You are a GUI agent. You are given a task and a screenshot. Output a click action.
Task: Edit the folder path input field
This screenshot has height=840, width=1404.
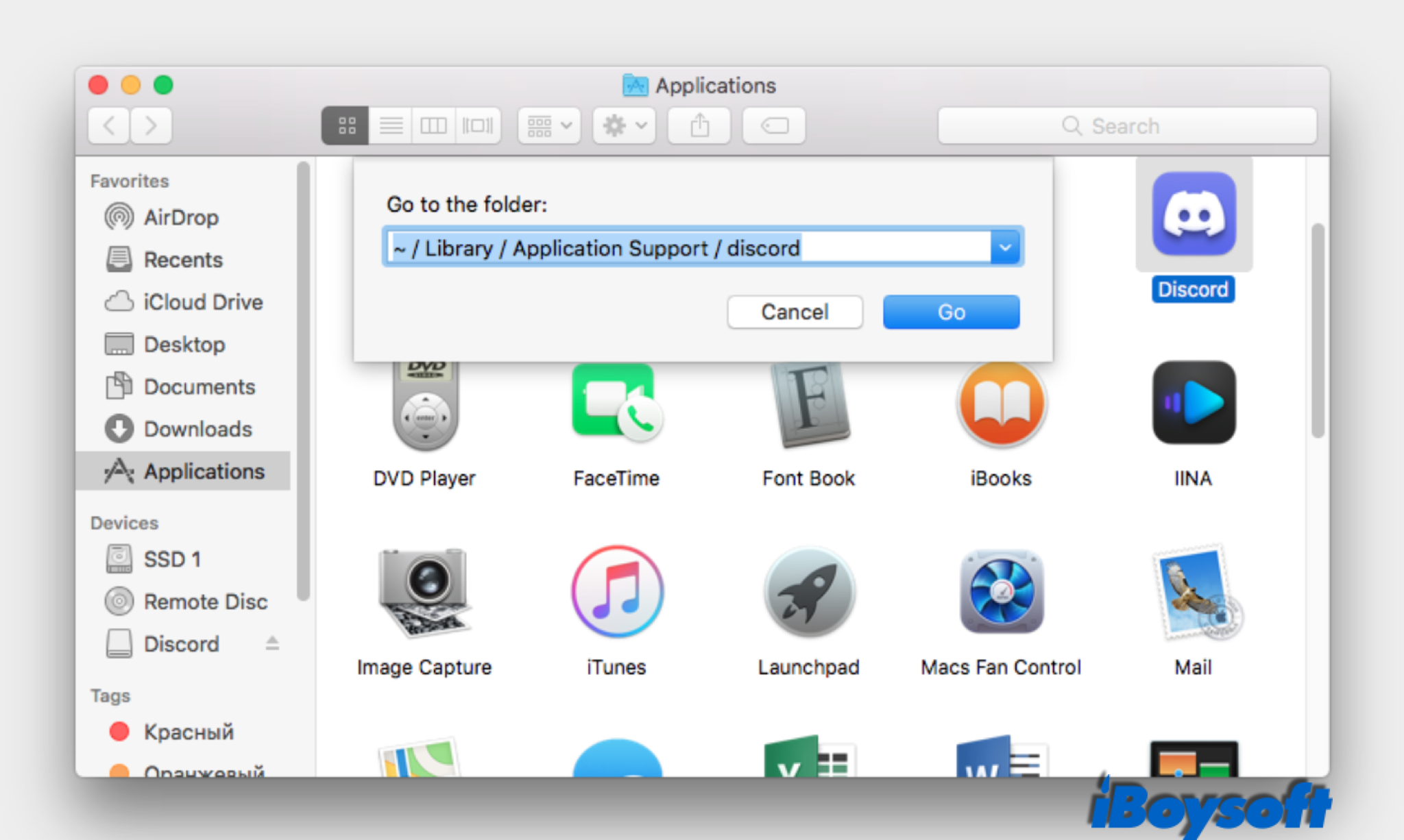pos(700,248)
